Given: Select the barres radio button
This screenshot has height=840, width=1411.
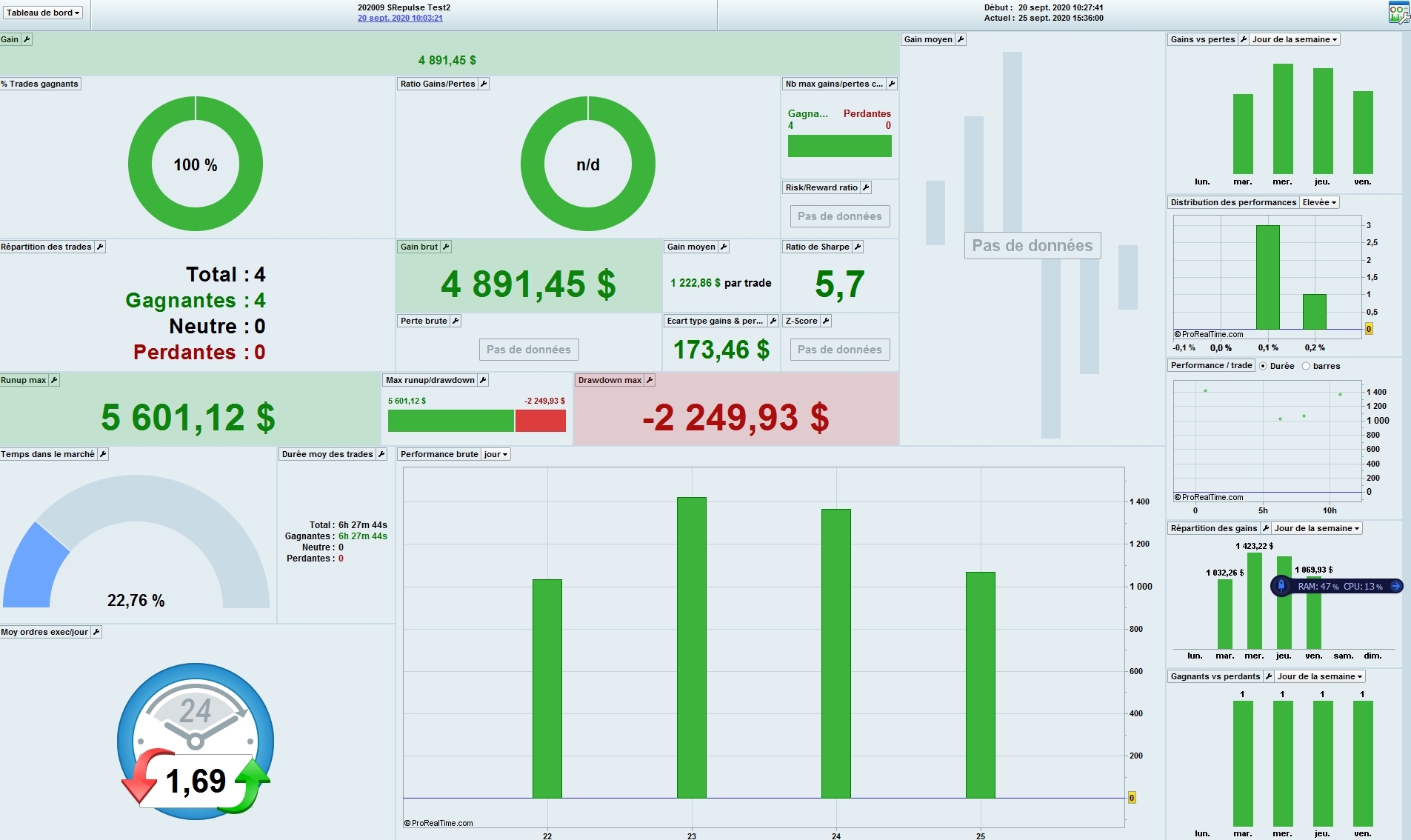Looking at the screenshot, I should pos(1306,366).
